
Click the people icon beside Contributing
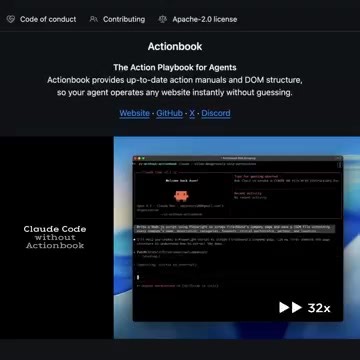click(x=94, y=19)
